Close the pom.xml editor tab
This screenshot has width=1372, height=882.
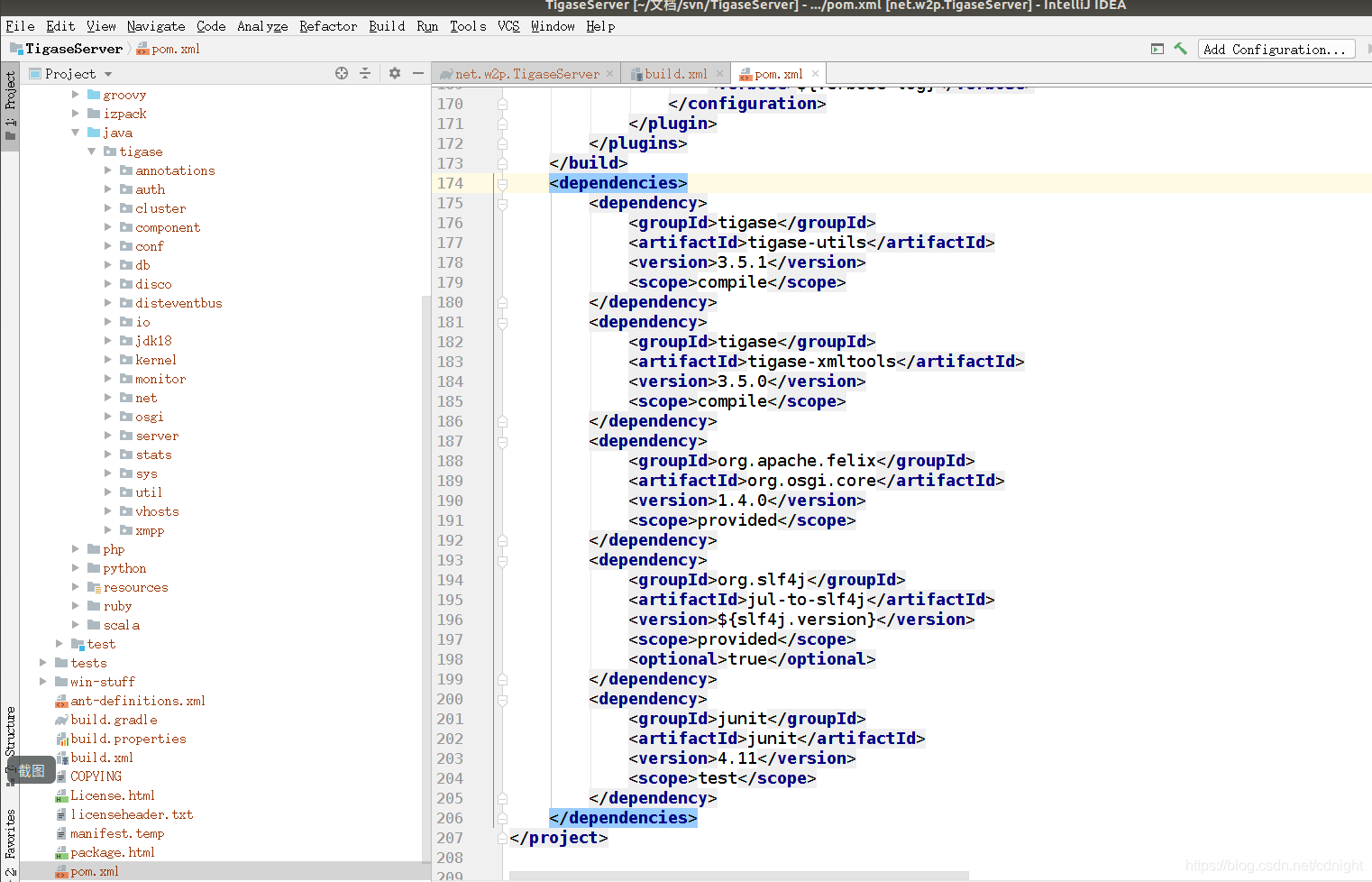click(815, 74)
